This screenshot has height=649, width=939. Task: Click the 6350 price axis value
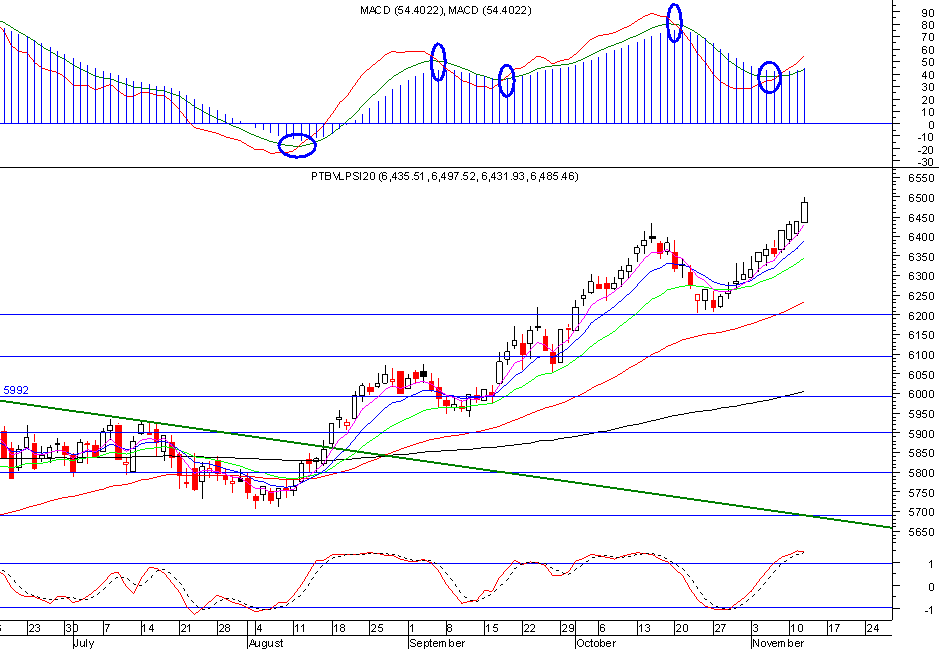tap(921, 257)
